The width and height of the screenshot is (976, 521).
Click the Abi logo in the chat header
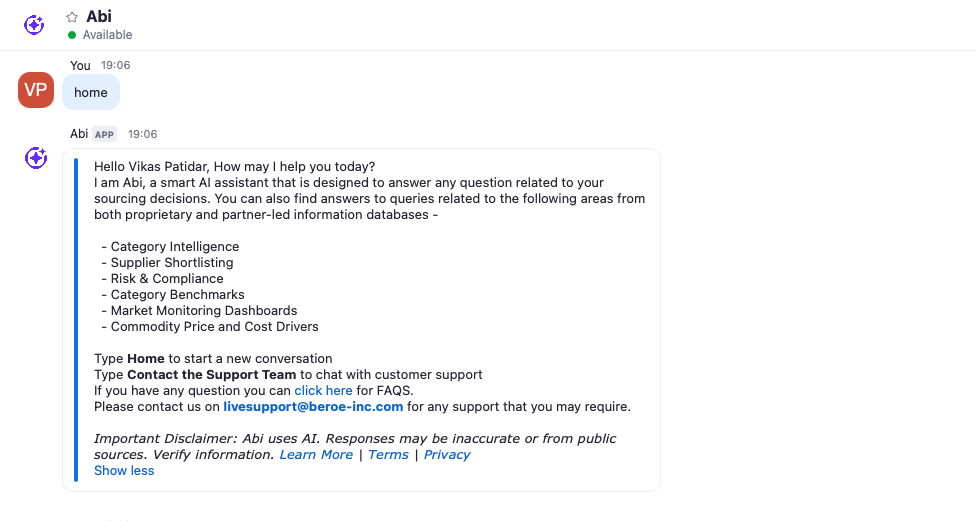pyautogui.click(x=34, y=25)
